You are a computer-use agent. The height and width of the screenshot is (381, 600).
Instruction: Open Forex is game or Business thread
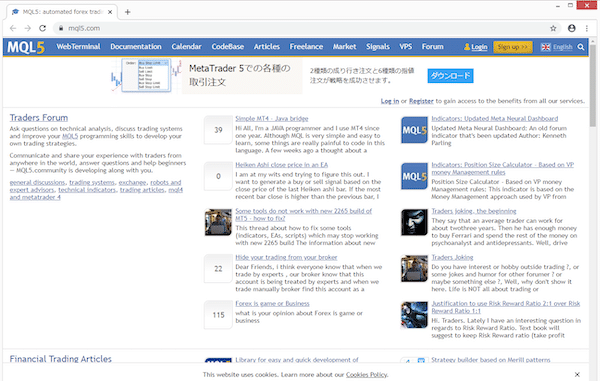click(x=272, y=304)
